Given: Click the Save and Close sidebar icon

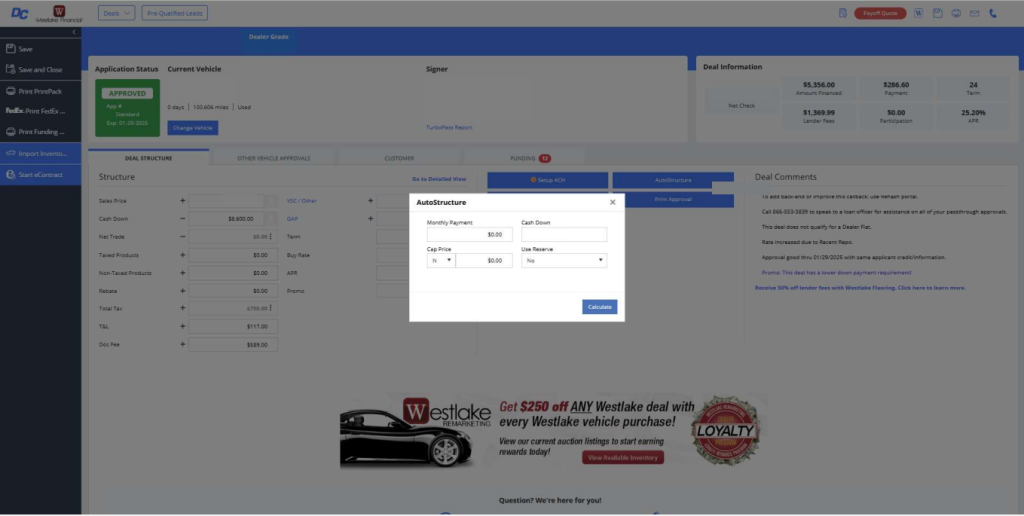Looking at the screenshot, I should [x=10, y=69].
